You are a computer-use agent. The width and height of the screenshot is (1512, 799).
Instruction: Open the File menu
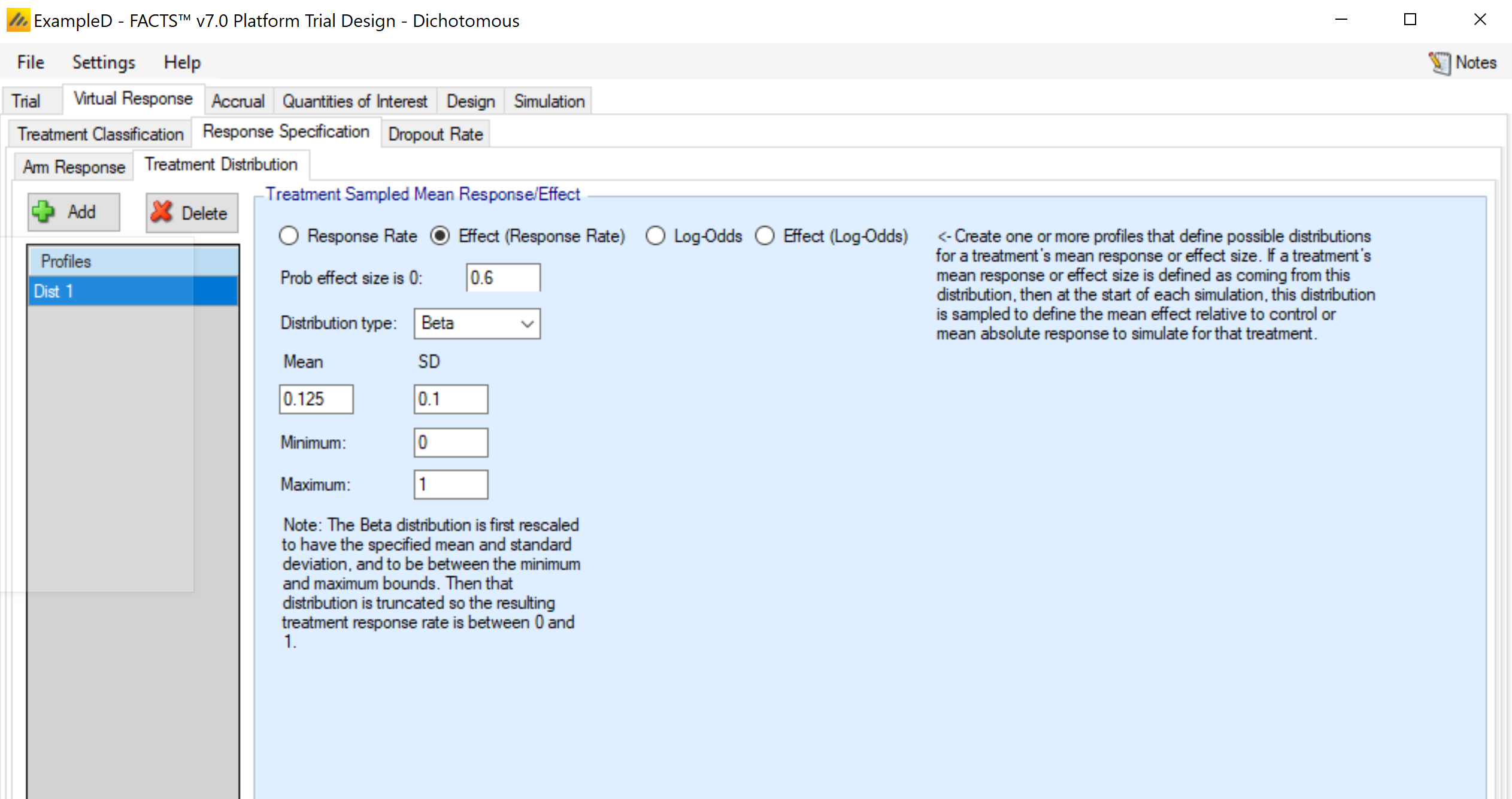pos(31,62)
